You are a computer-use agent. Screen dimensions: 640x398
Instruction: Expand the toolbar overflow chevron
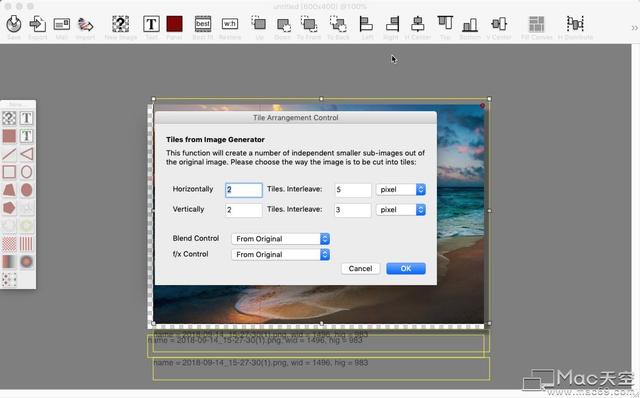point(634,28)
